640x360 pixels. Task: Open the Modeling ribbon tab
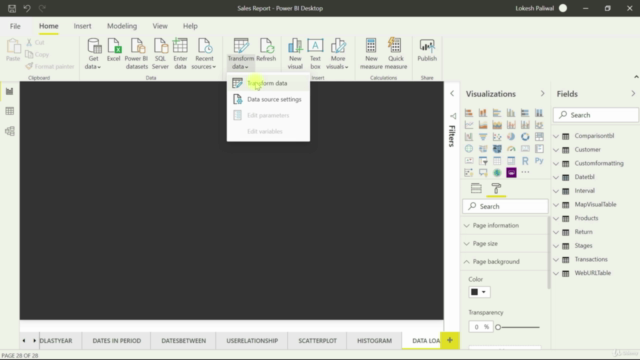pos(122,26)
